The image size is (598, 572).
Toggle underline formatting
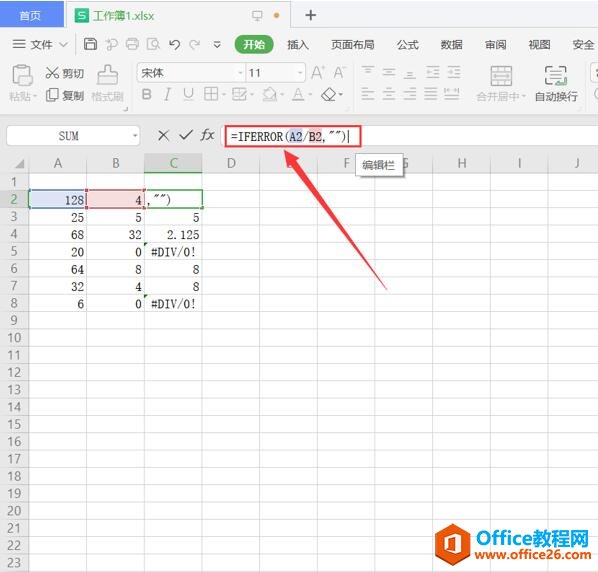click(188, 94)
